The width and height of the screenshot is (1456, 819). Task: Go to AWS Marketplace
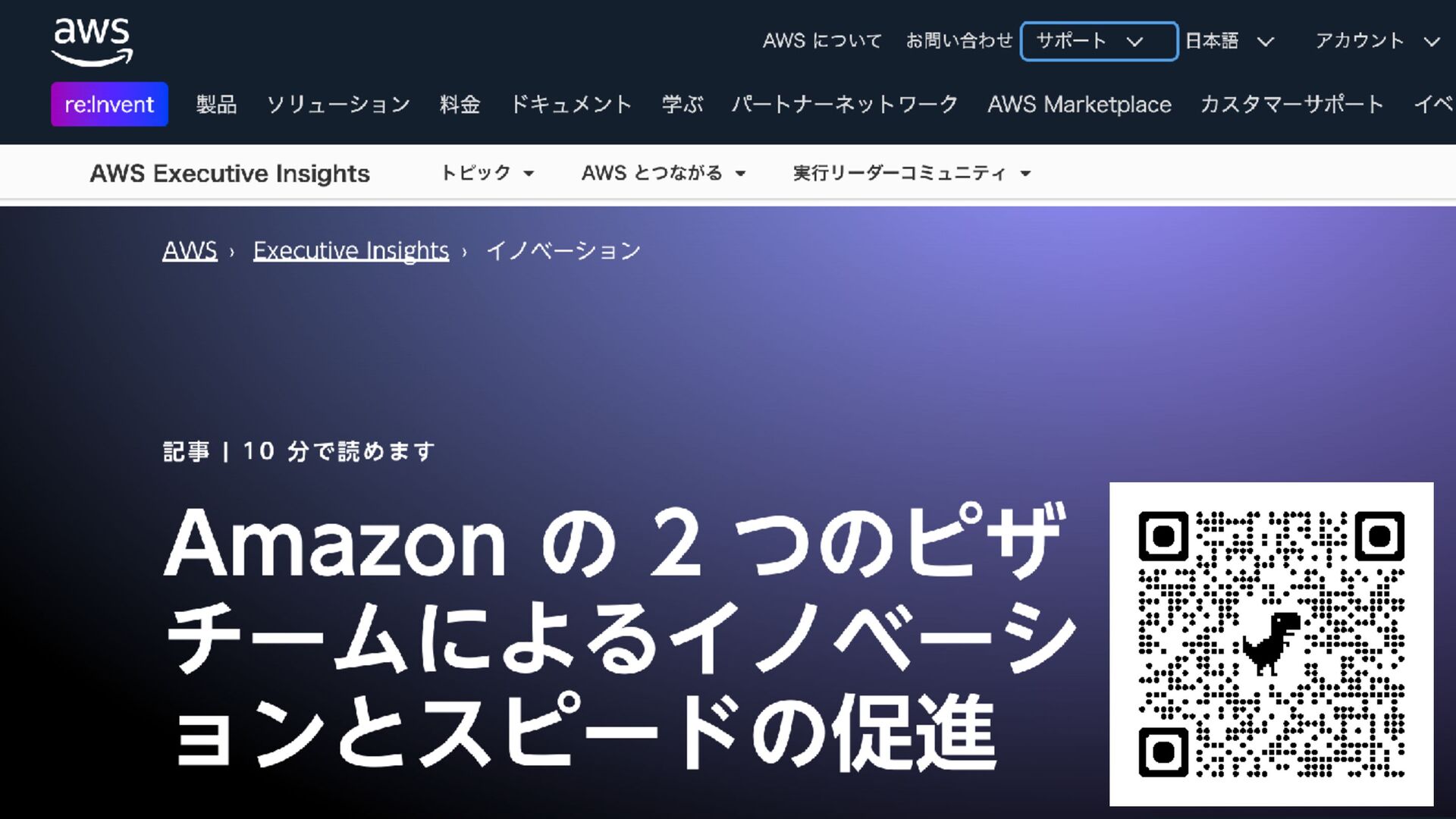tap(1079, 104)
